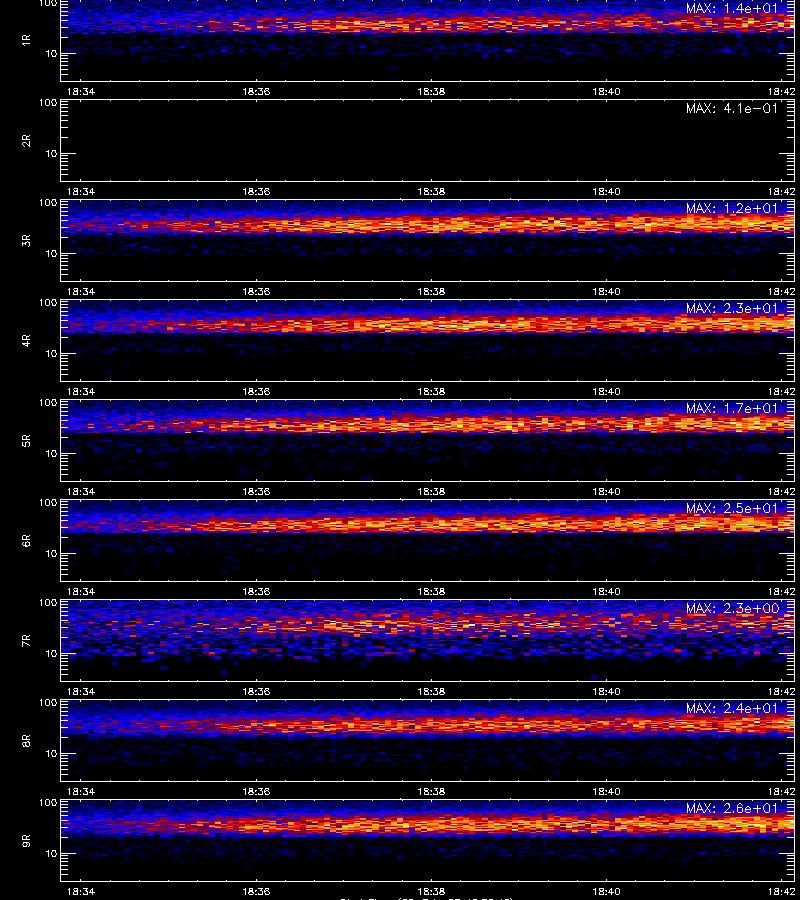Screen dimensions: 800x900
Task: Click the 18:40 tick label under 8R panel
Action: tap(606, 792)
